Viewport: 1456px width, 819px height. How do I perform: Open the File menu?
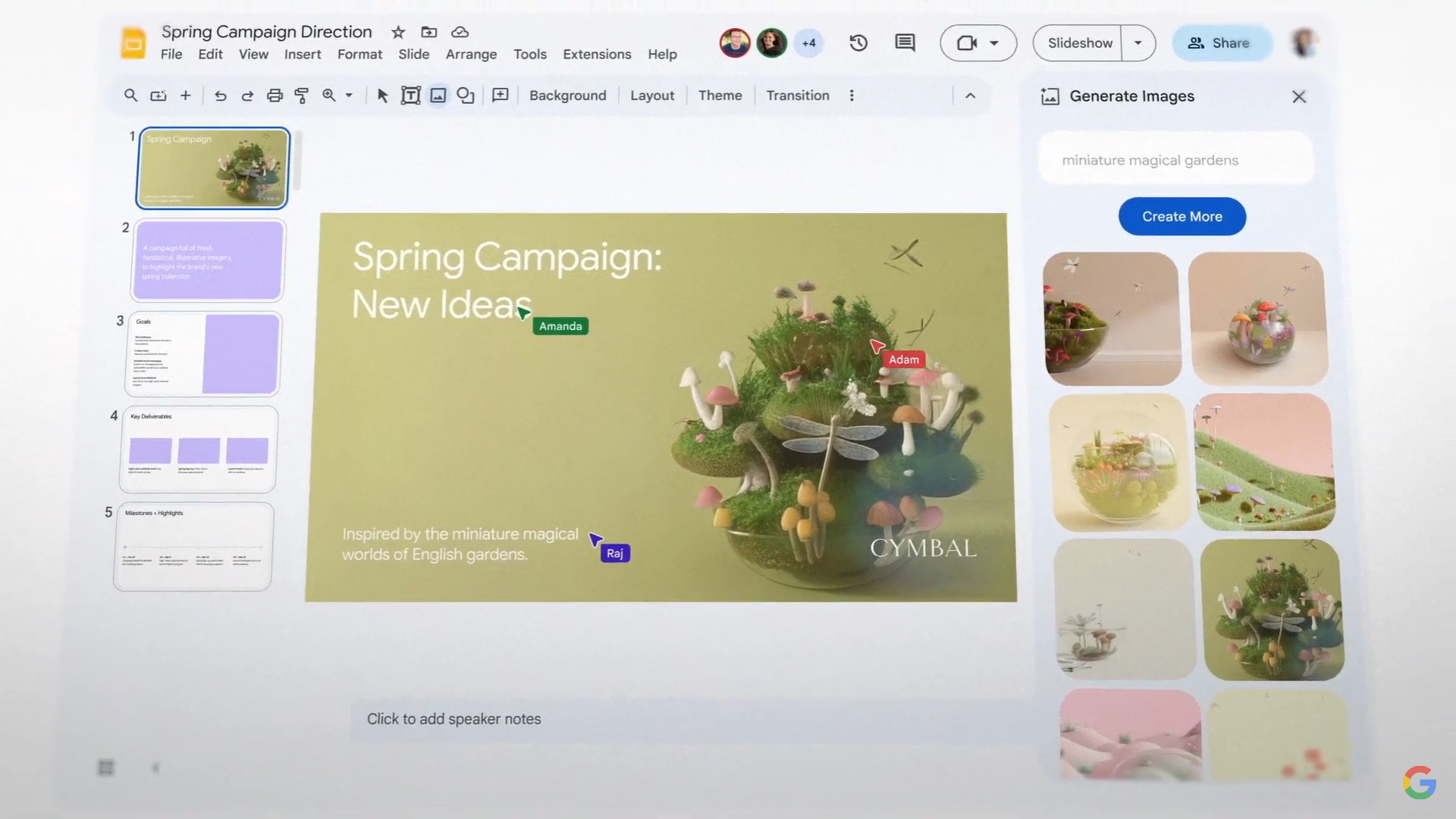[171, 55]
